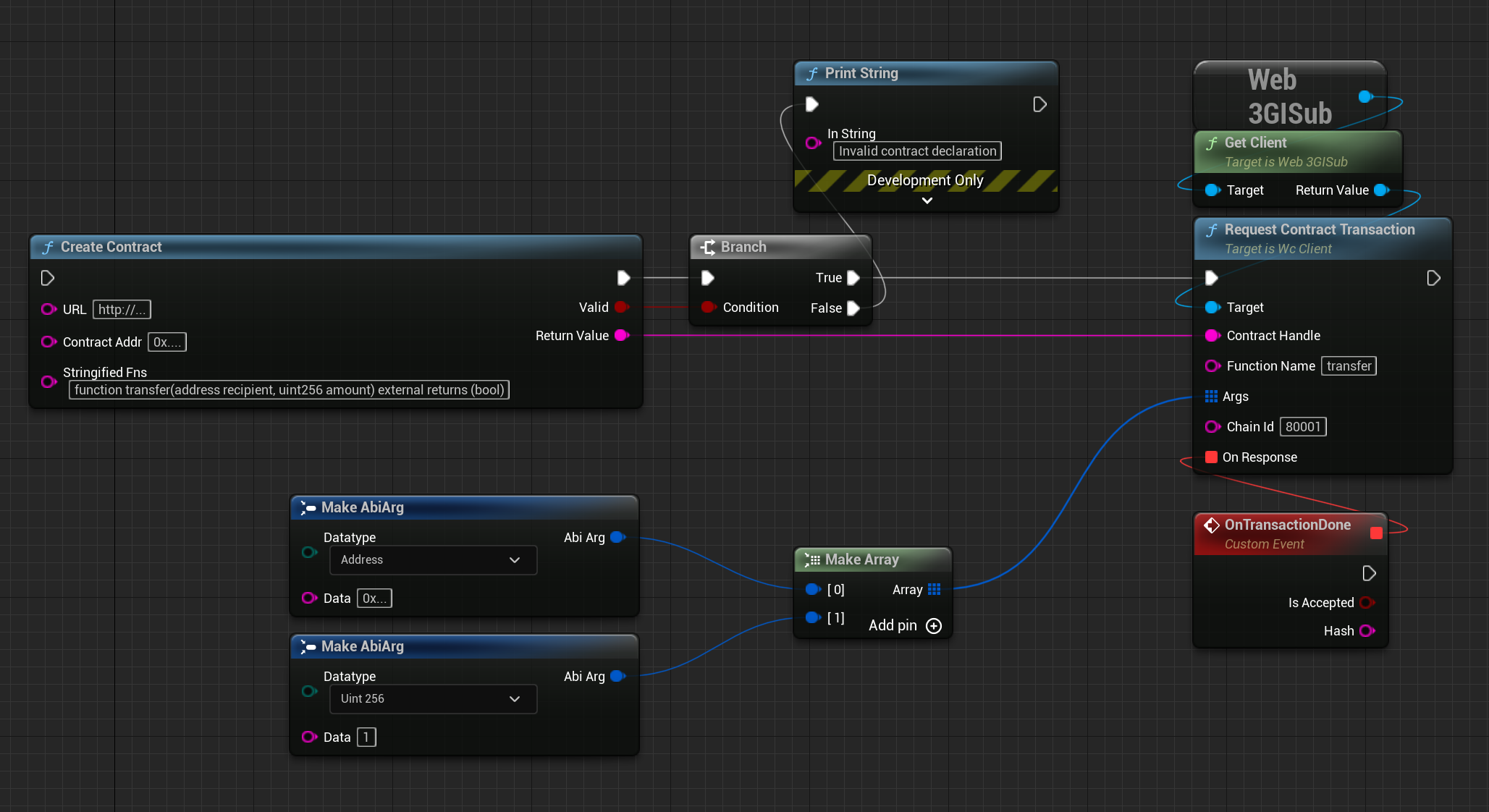Open the Datatype dropdown set to Uint 256
1489x812 pixels.
tap(432, 698)
